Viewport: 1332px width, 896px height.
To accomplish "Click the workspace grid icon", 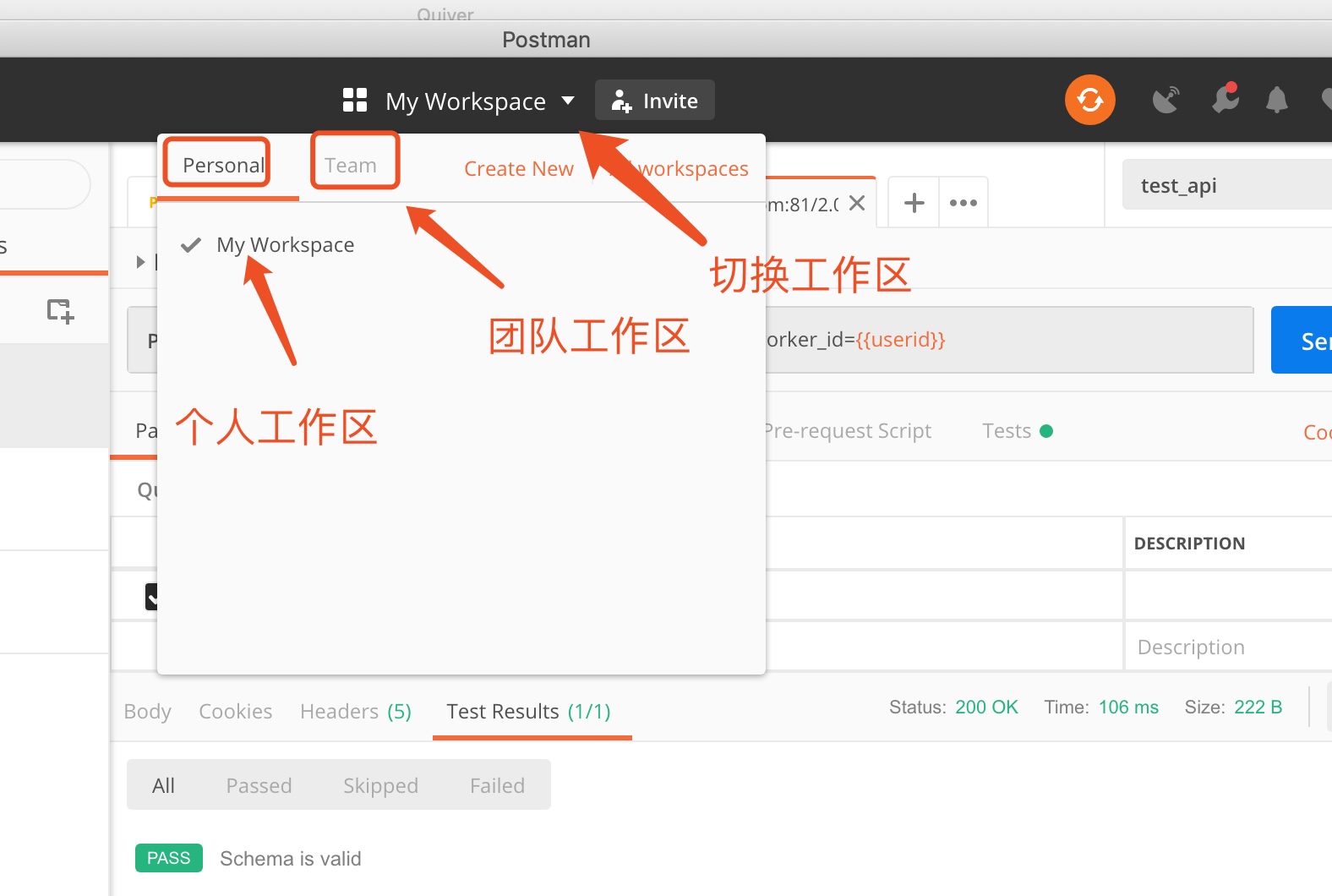I will pos(355,100).
